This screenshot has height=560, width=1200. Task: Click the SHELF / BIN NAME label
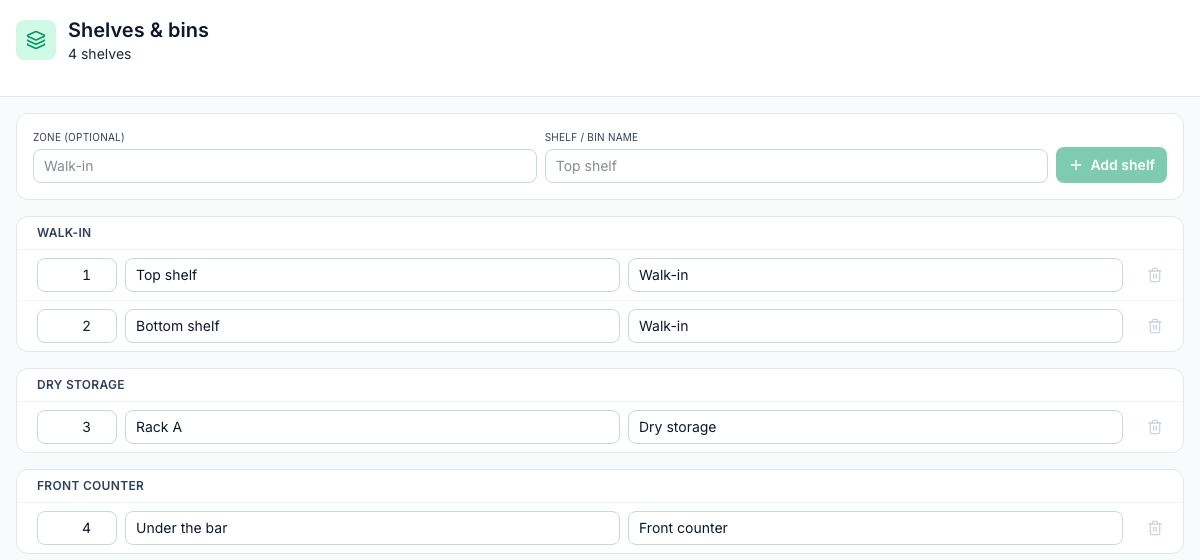click(x=591, y=137)
